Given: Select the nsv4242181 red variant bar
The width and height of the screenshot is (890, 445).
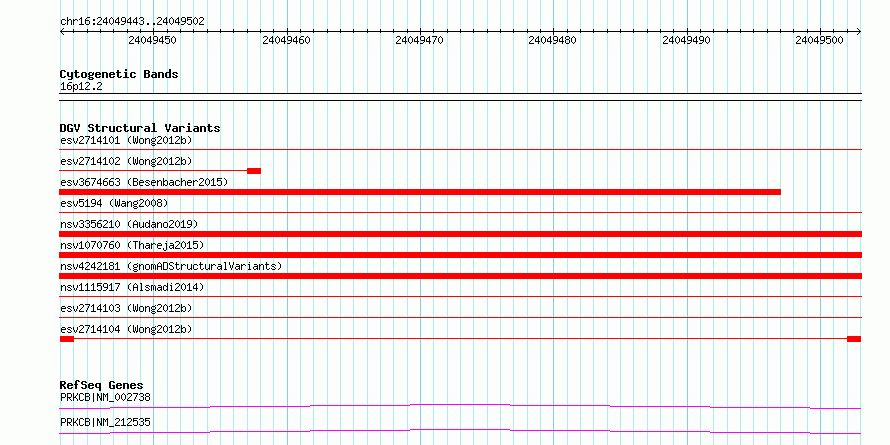Looking at the screenshot, I should pyautogui.click(x=460, y=276).
